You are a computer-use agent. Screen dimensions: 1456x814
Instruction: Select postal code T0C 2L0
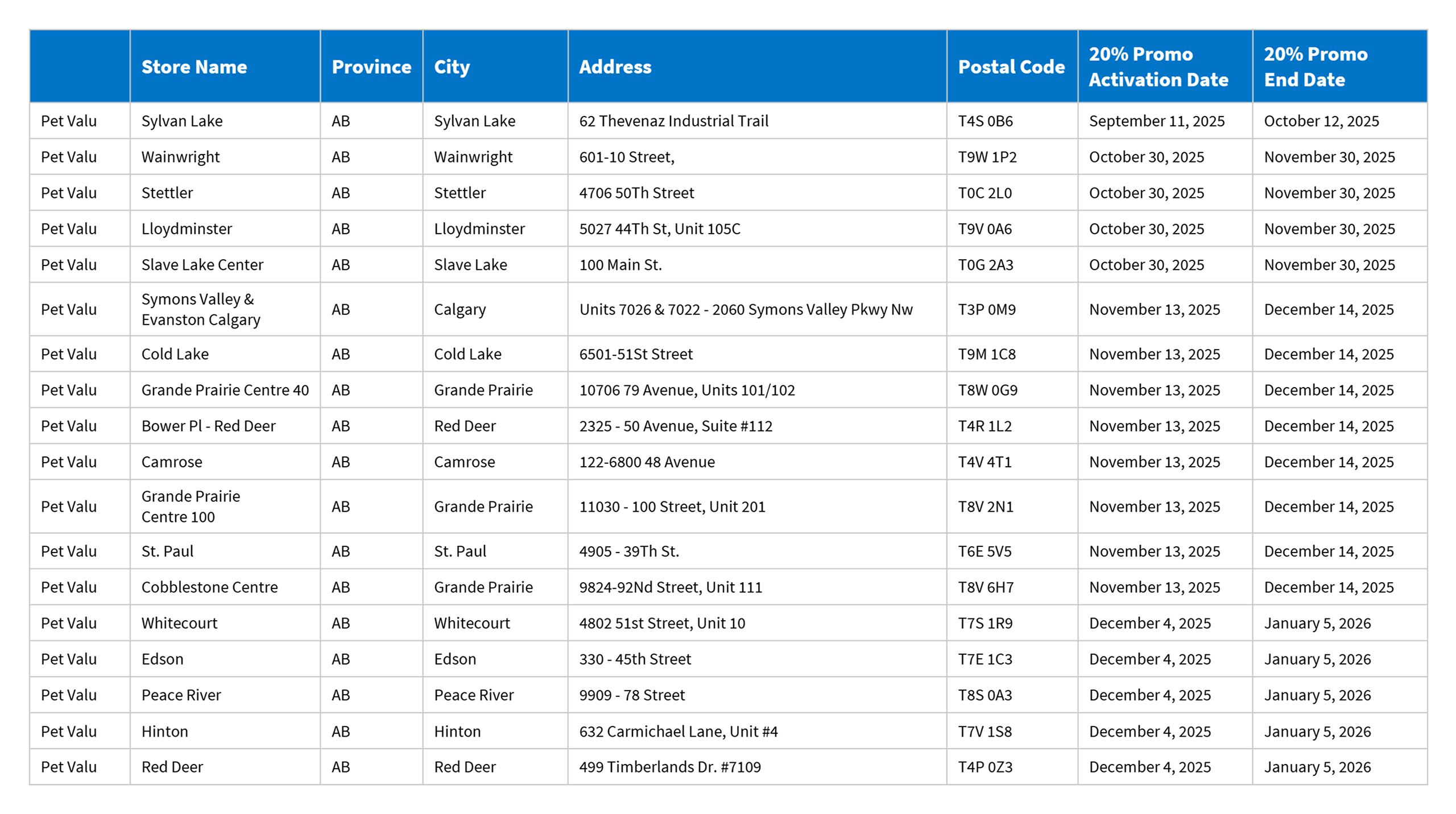point(985,193)
